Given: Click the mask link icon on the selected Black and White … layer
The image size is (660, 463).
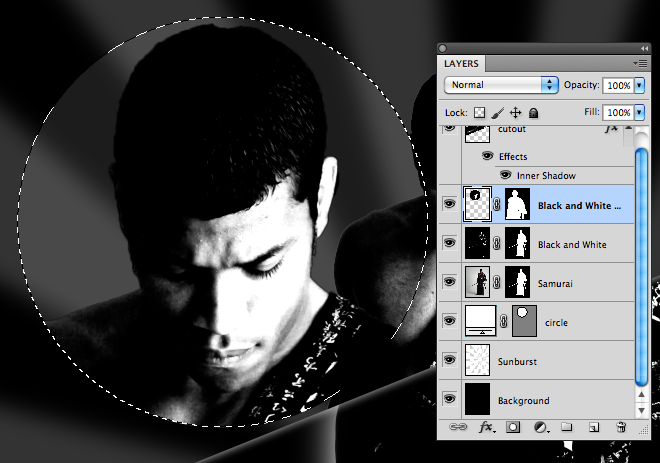Looking at the screenshot, I should click(497, 204).
